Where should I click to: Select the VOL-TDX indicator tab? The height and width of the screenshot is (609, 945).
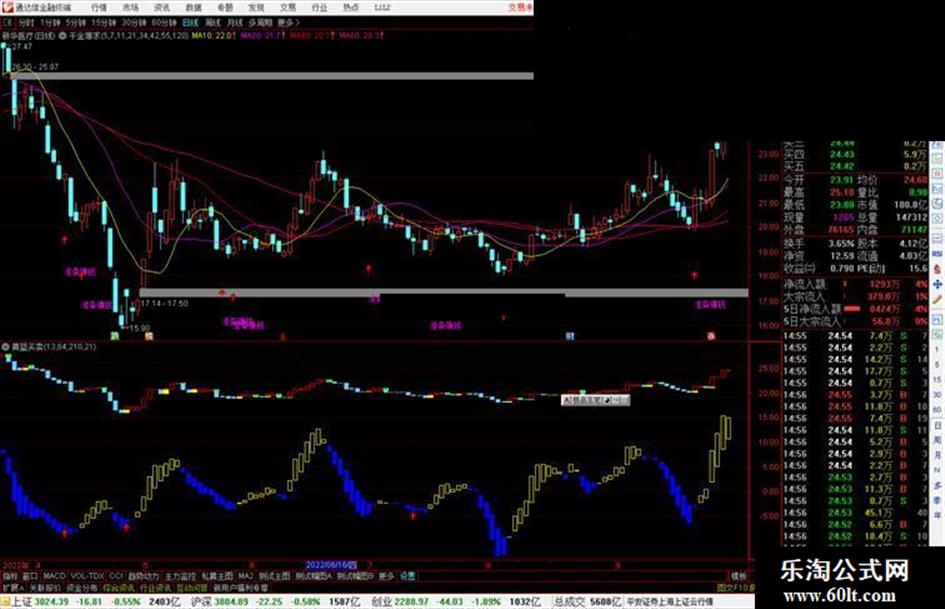(x=88, y=576)
